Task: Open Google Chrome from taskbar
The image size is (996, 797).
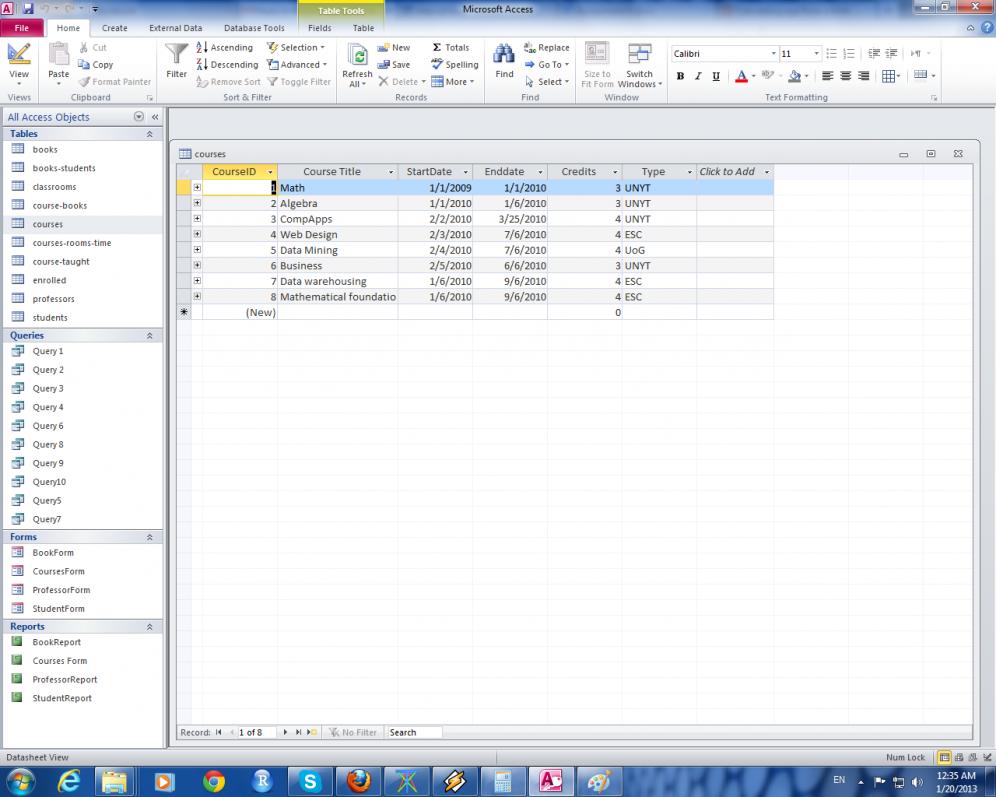Action: point(213,781)
